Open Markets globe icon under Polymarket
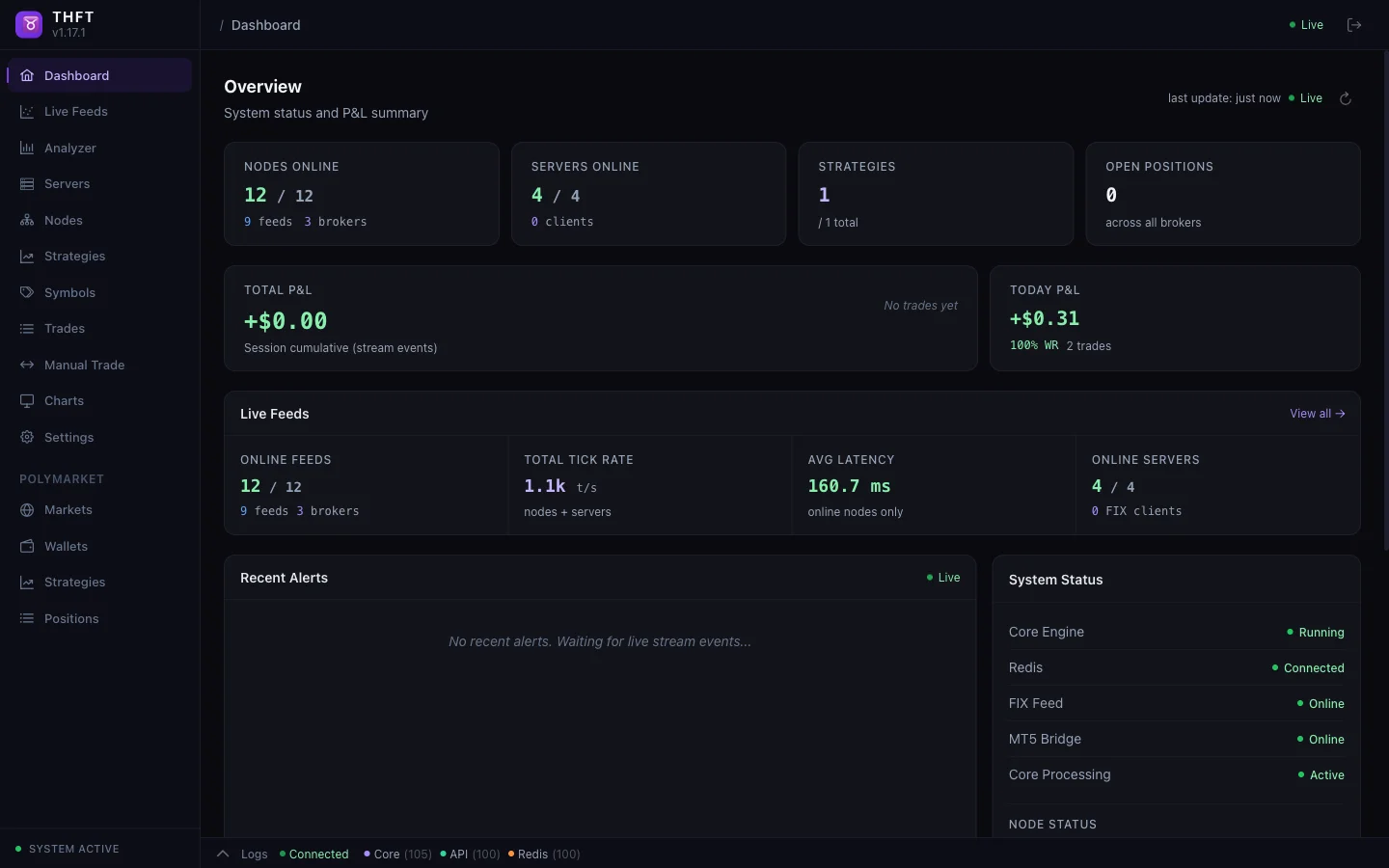 (x=27, y=510)
